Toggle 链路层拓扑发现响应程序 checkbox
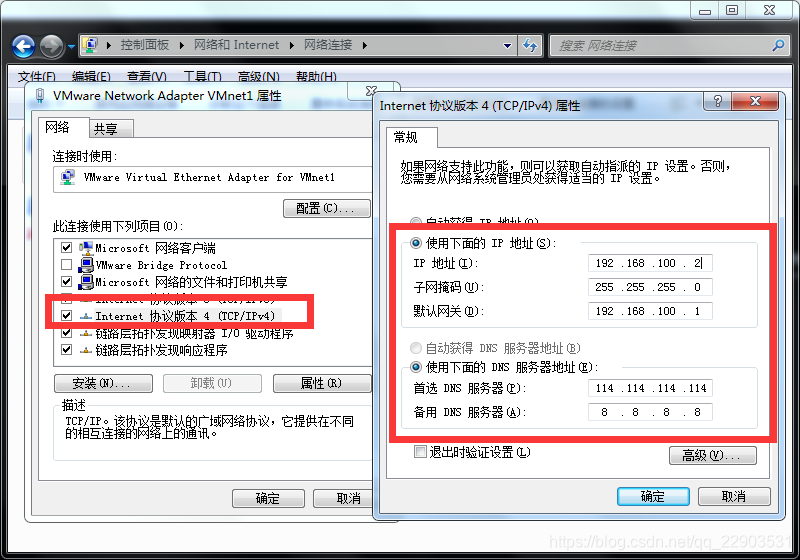The height and width of the screenshot is (560, 800). coord(66,350)
